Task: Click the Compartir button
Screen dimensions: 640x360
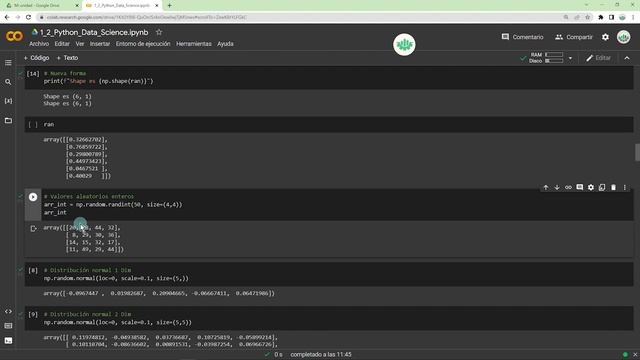Action: click(574, 37)
